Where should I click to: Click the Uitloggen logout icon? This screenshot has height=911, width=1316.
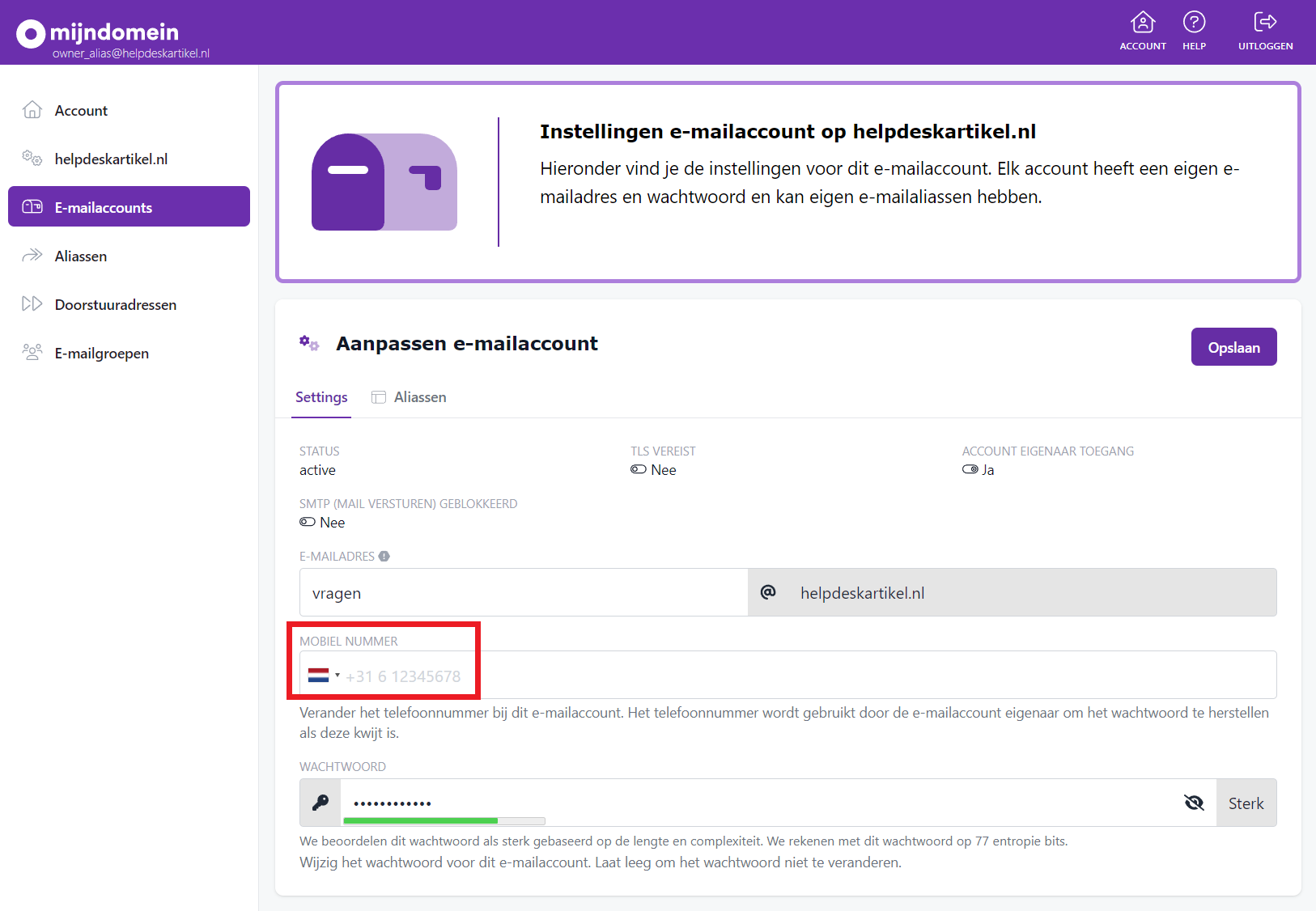(x=1264, y=23)
